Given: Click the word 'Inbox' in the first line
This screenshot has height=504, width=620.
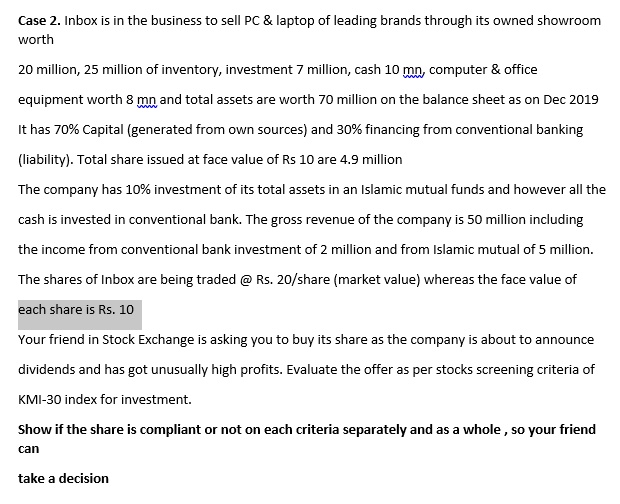Looking at the screenshot, I should (81, 21).
